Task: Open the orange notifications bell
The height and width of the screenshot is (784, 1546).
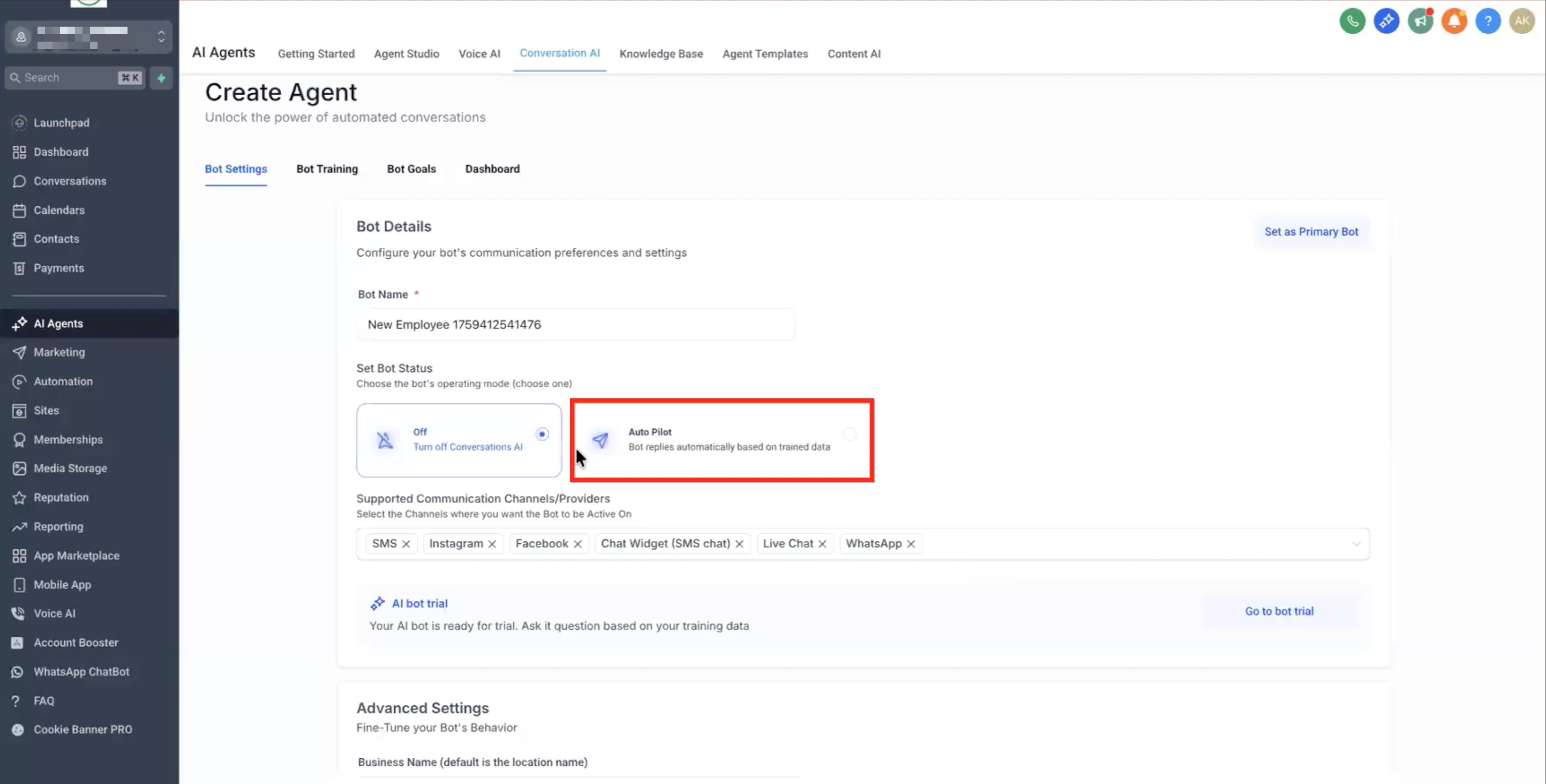Action: pos(1454,22)
